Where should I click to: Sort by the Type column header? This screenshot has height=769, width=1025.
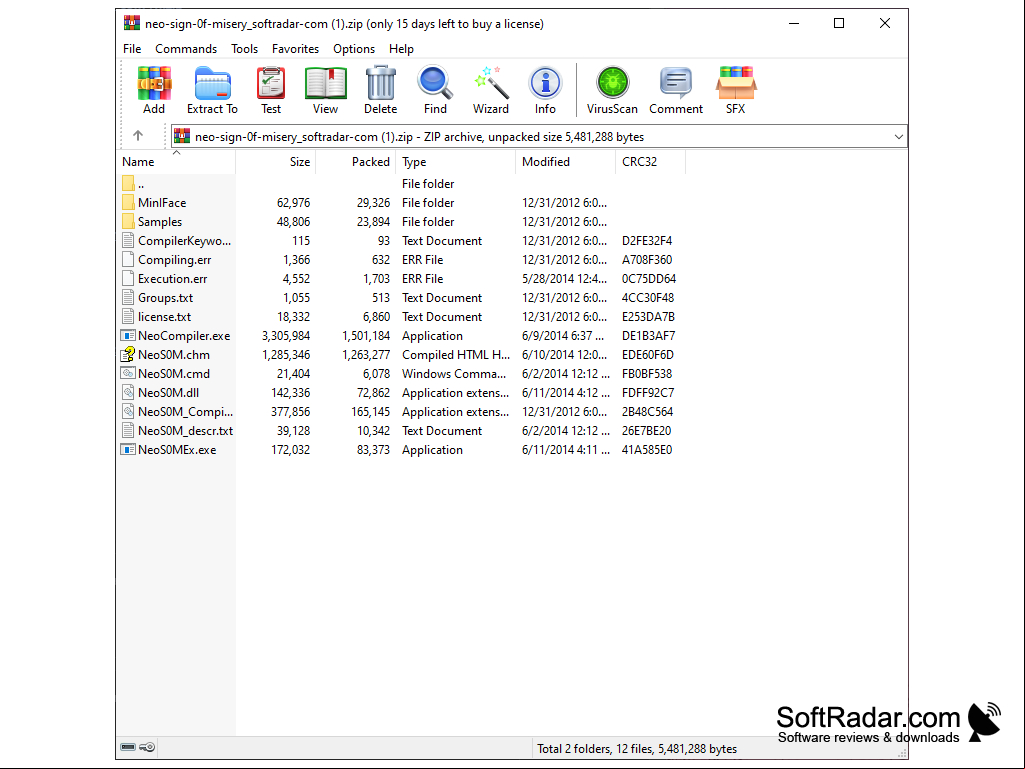coord(456,162)
